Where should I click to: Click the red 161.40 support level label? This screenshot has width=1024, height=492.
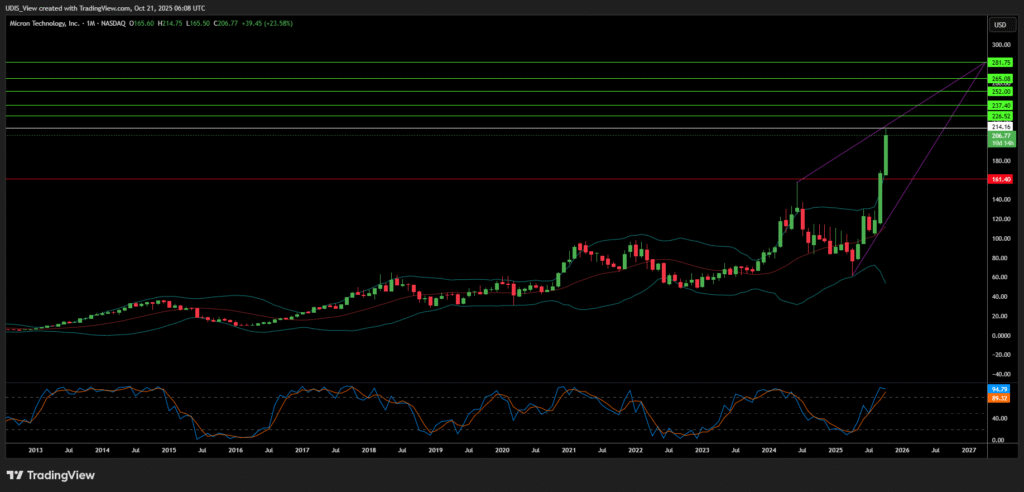(1001, 179)
